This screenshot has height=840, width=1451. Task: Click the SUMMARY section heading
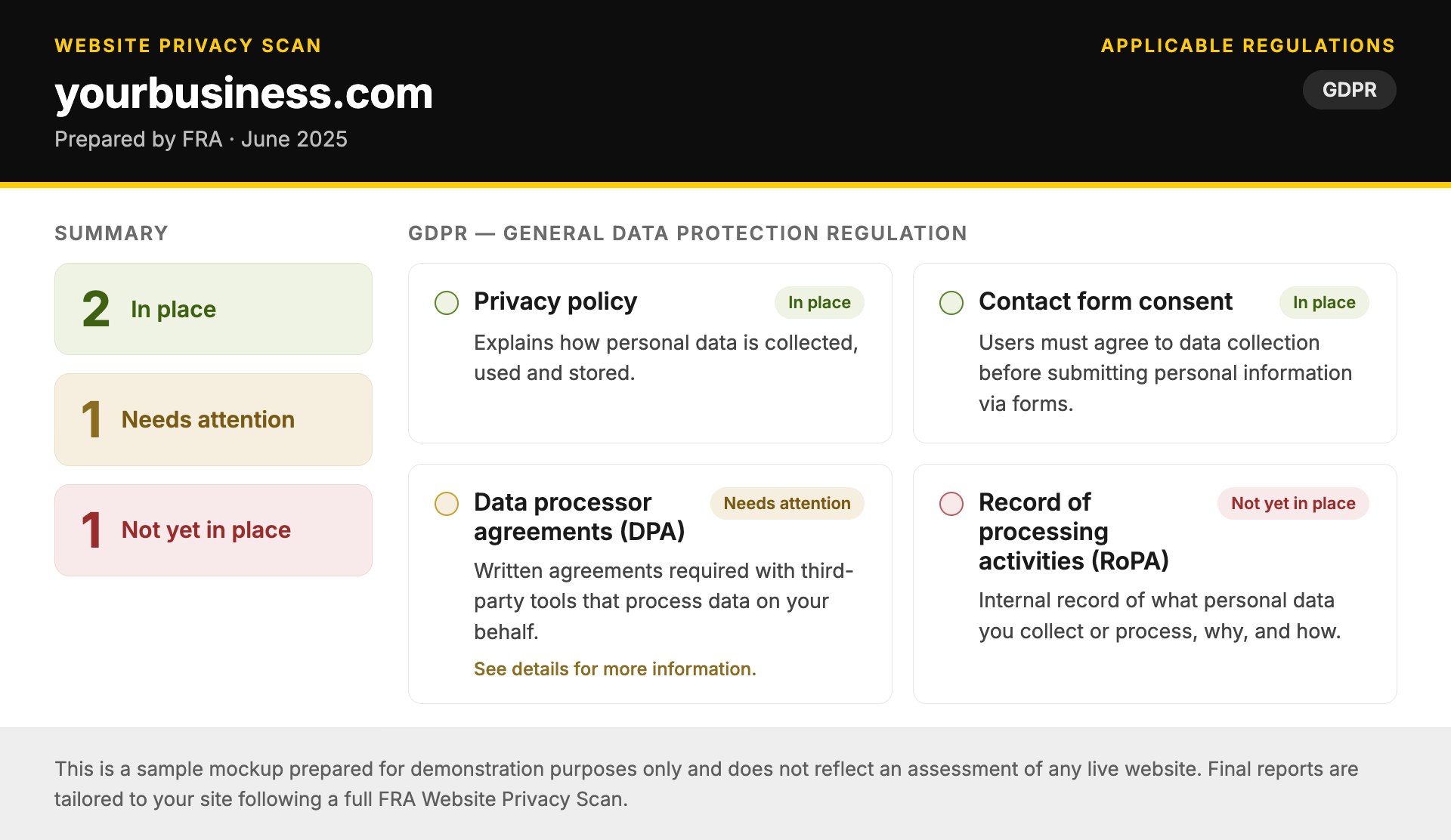point(111,233)
